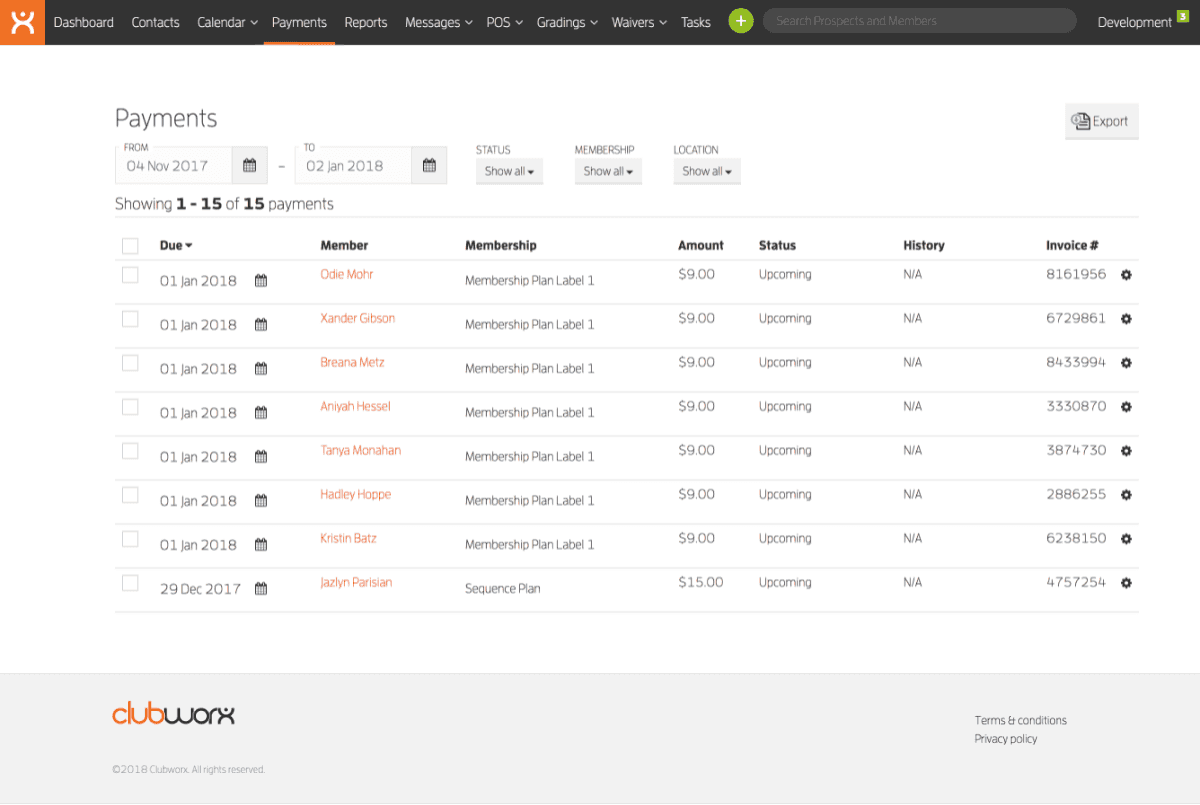Open the gear icon beside invoice 8161956
The width and height of the screenshot is (1200, 805).
tap(1126, 274)
